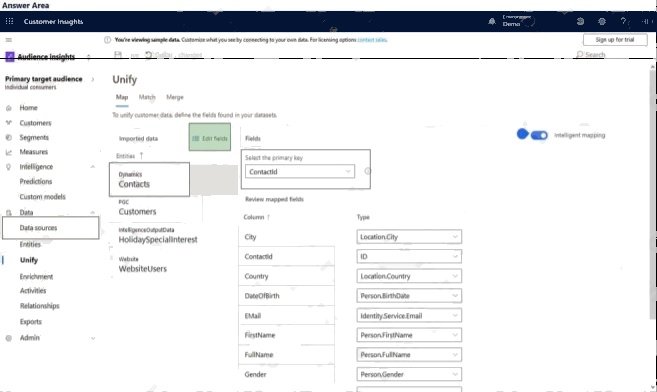Select the HolidaySpecialInterest entity

pos(158,236)
